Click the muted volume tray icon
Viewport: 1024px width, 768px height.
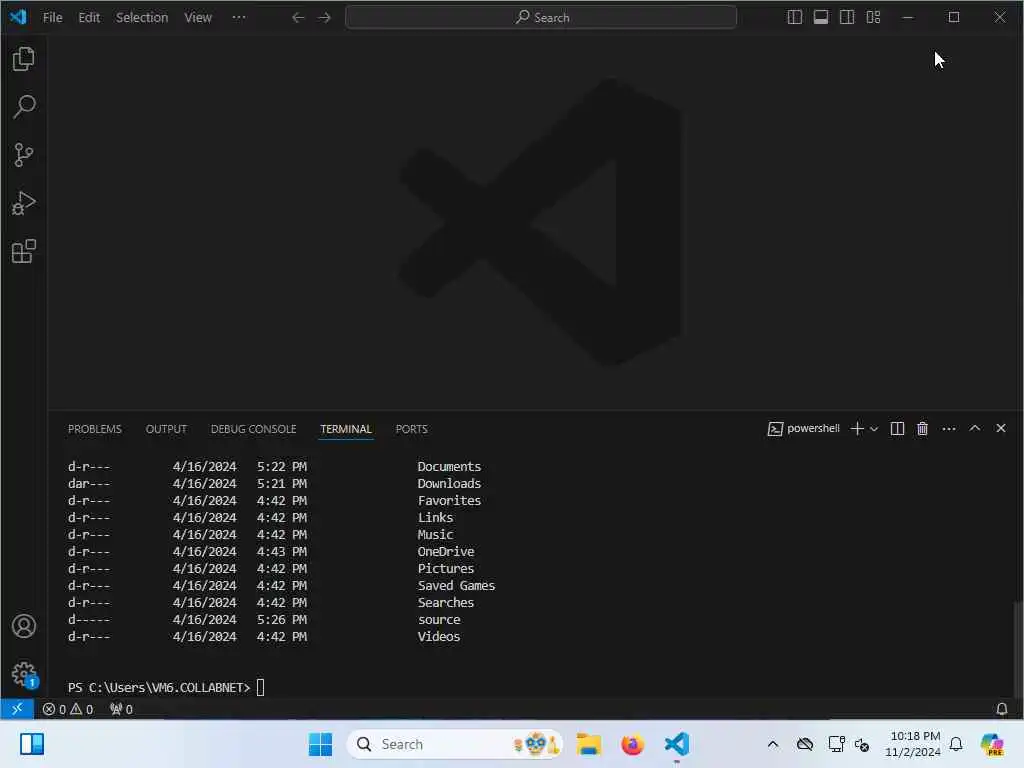tap(861, 744)
